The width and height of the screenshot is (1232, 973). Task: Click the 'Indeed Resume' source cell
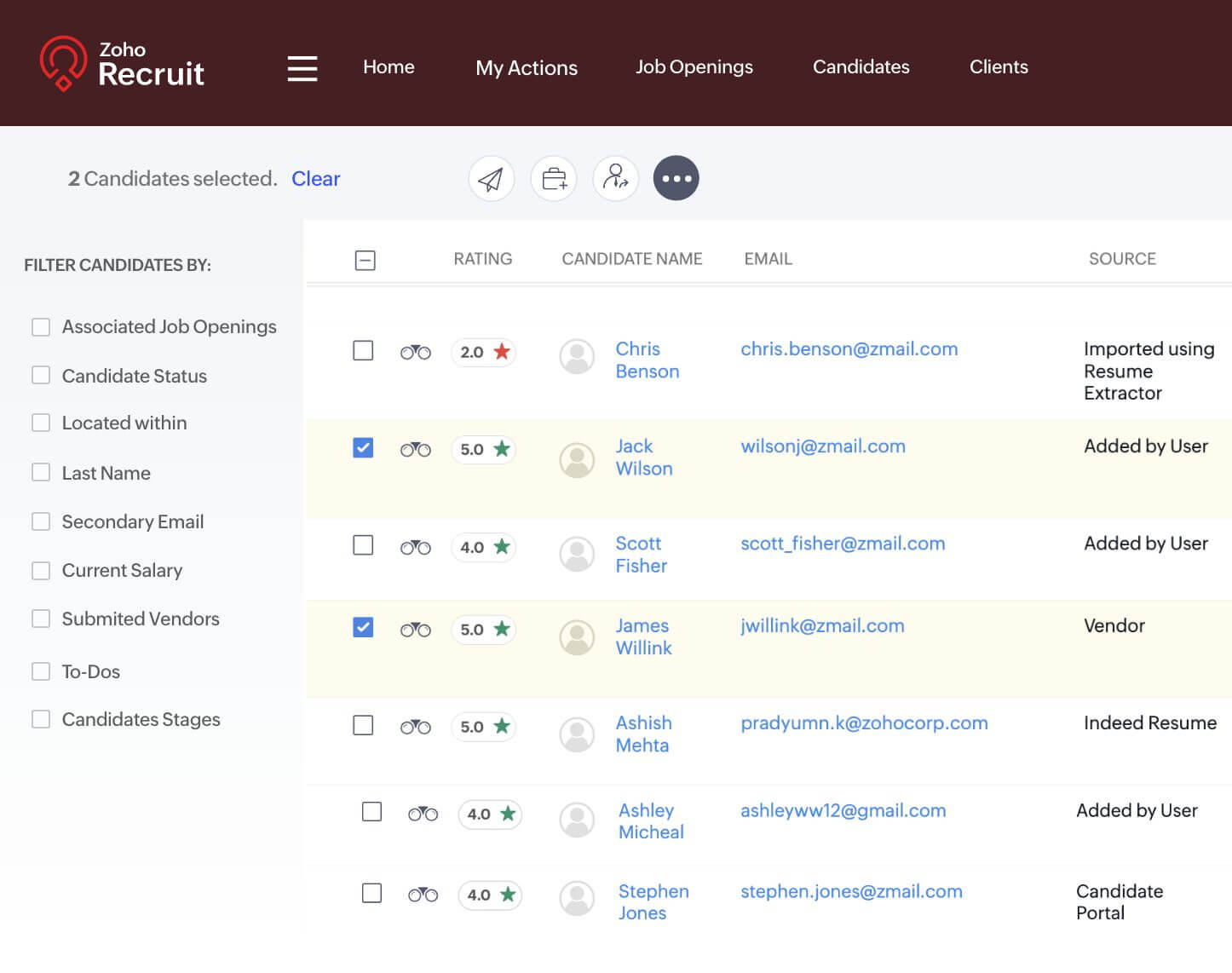pyautogui.click(x=1150, y=723)
